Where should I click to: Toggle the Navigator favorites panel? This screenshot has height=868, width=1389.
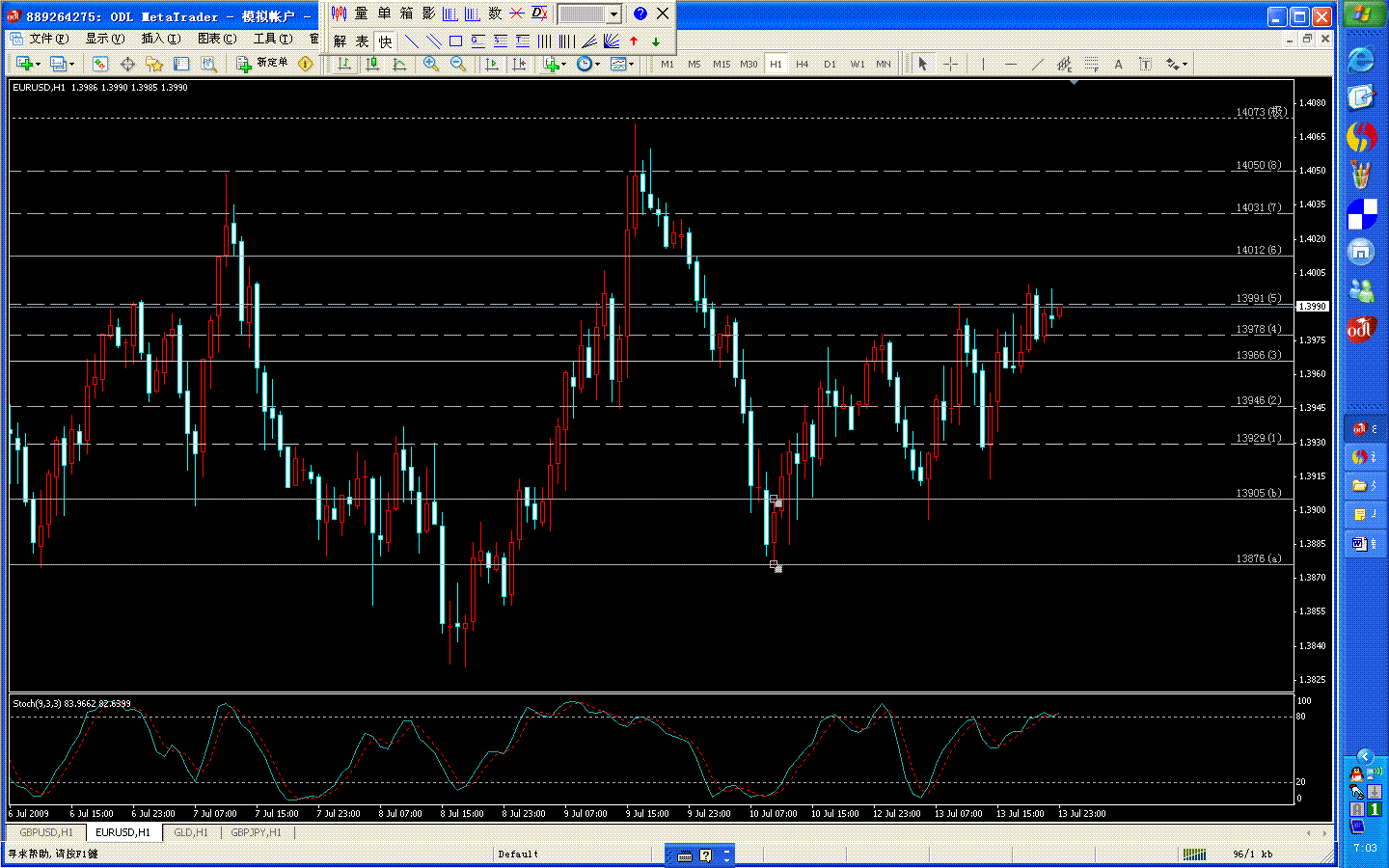click(153, 64)
